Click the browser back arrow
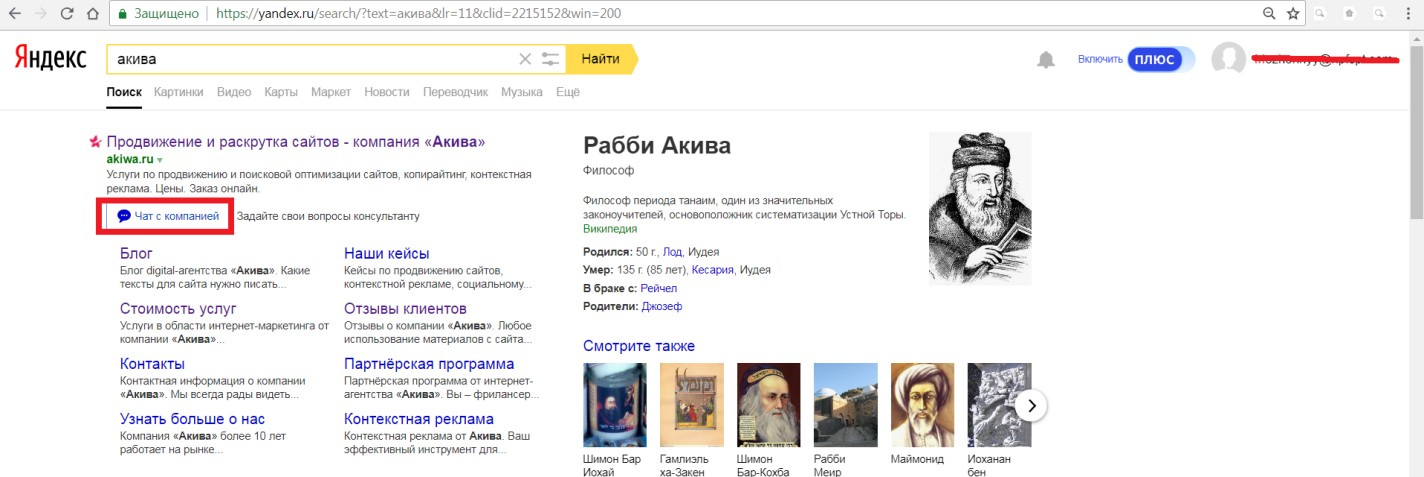This screenshot has height=477, width=1424. (x=14, y=14)
